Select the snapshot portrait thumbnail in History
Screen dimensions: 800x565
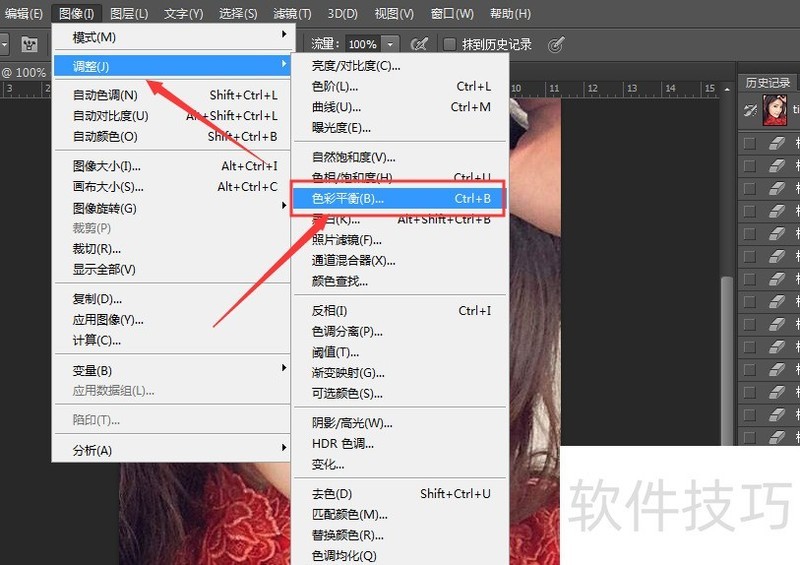pyautogui.click(x=775, y=110)
